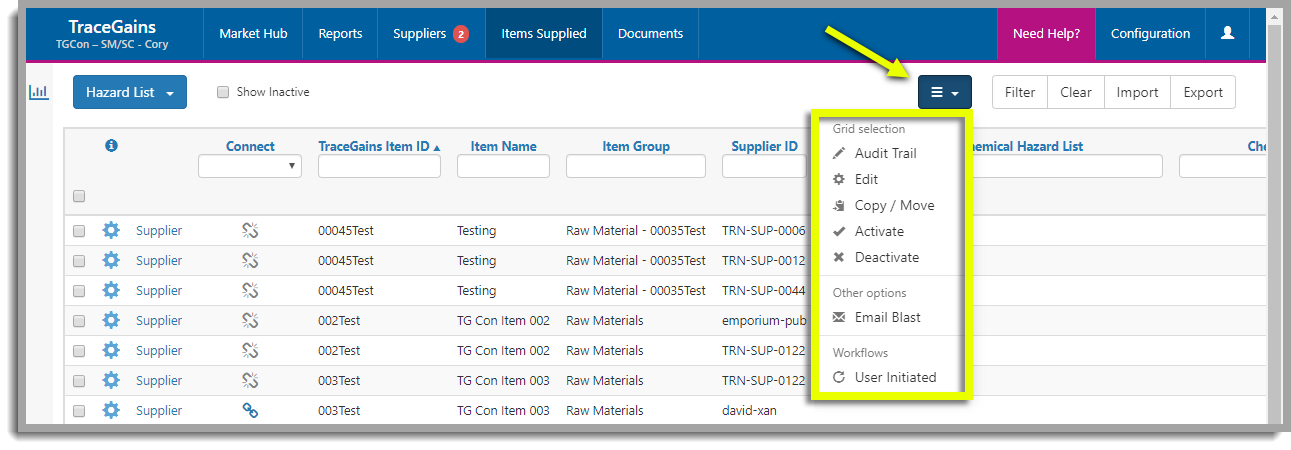Select checkbox for 003Test david-xan row
The width and height of the screenshot is (1291, 450).
(79, 411)
